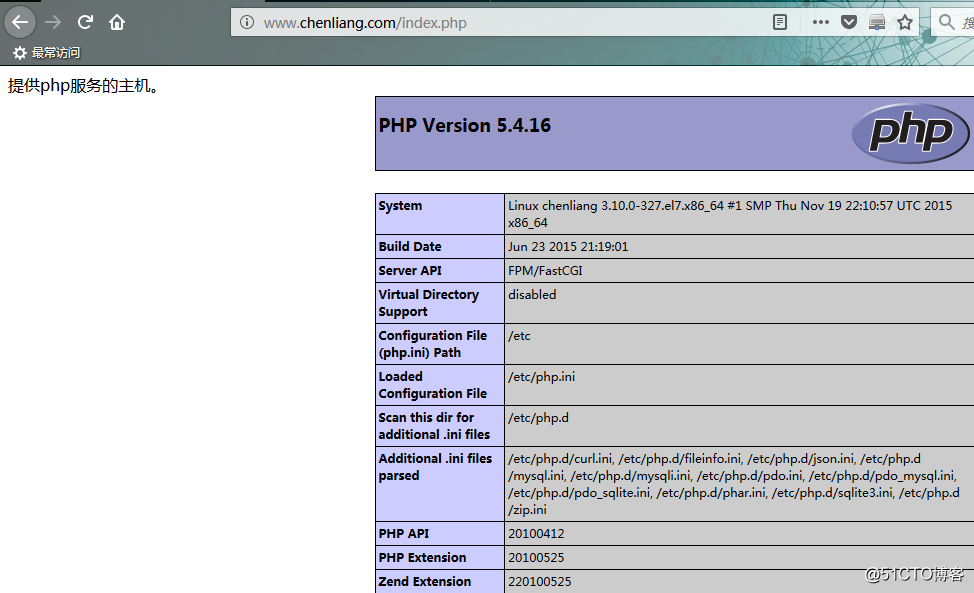Click the /etc/php.d value

(x=539, y=418)
